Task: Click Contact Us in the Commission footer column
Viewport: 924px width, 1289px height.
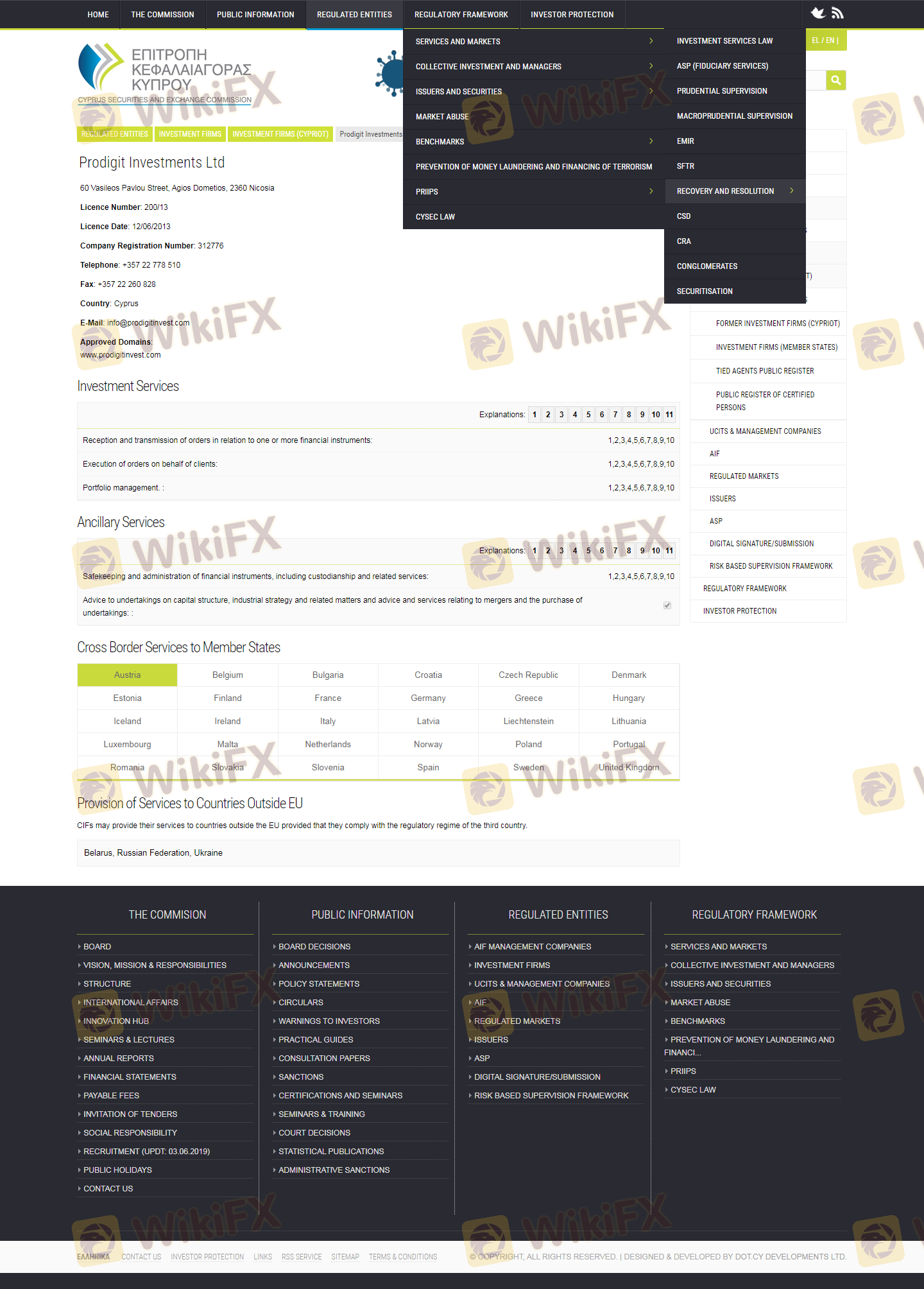Action: click(x=108, y=1188)
